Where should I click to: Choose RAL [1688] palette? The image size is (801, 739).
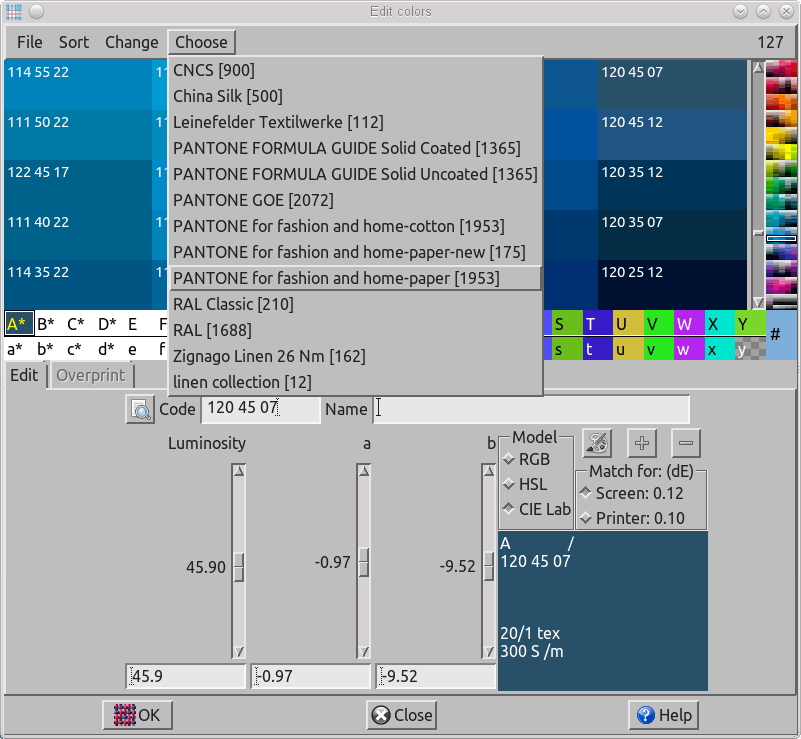[355, 331]
